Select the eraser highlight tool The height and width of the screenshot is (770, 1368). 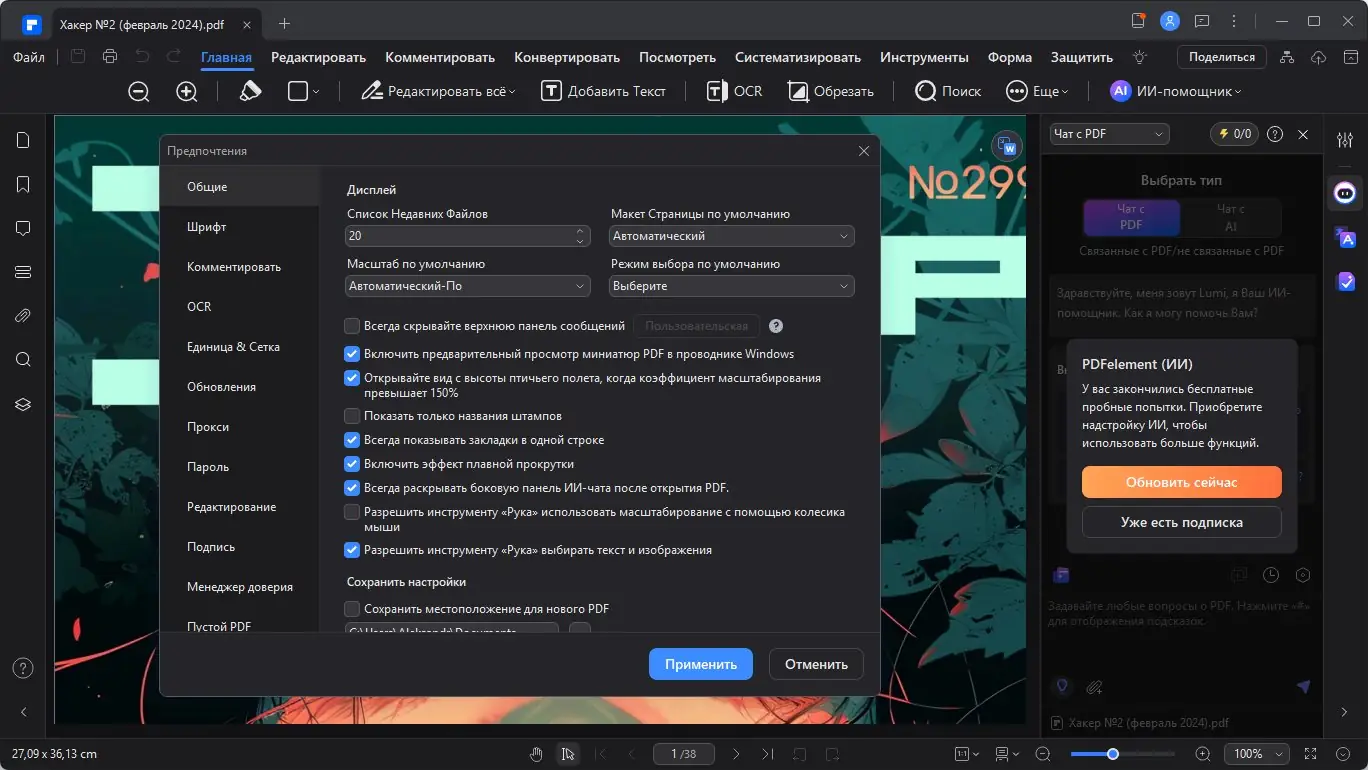pyautogui.click(x=250, y=91)
